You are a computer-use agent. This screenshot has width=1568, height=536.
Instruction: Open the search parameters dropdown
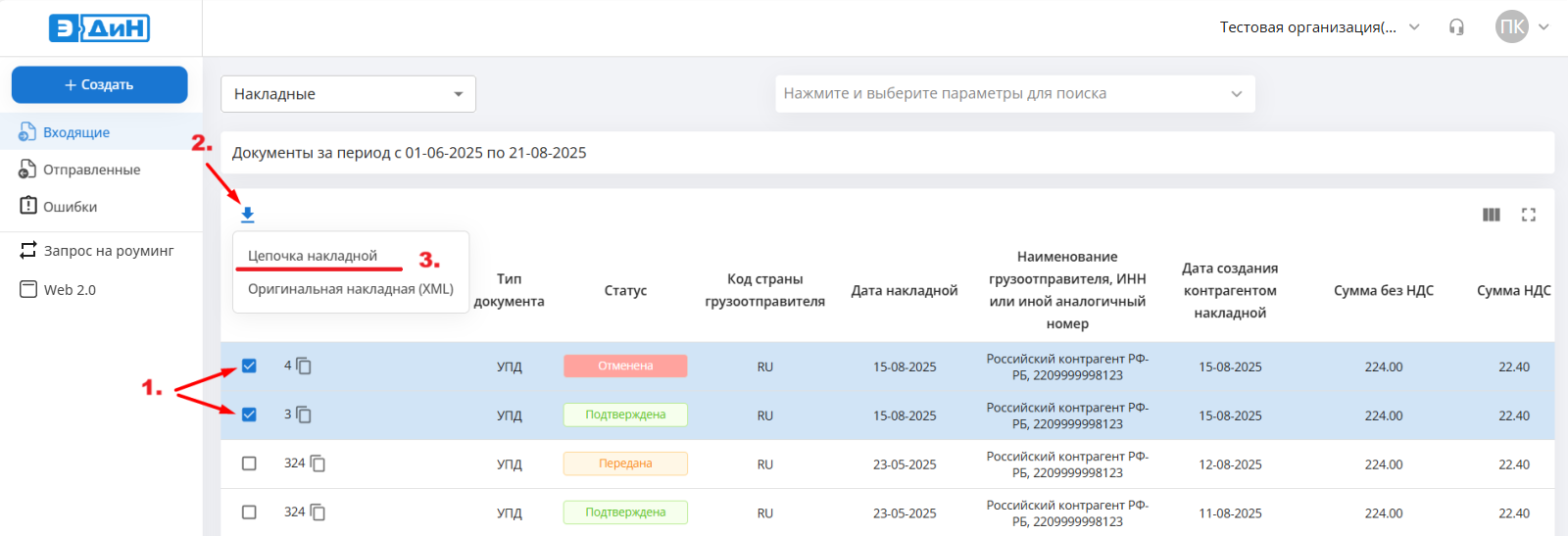[1014, 94]
